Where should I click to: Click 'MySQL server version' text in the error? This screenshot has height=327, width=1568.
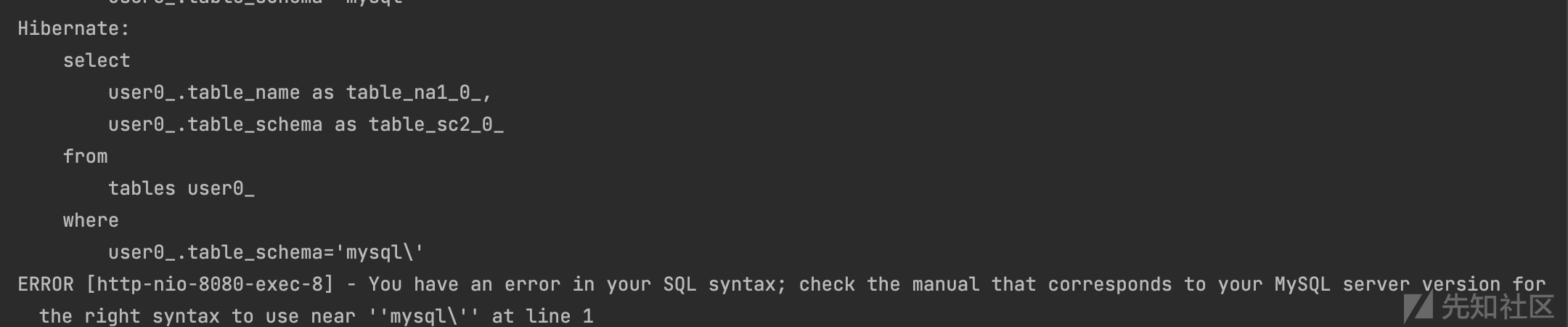[x=1387, y=285]
